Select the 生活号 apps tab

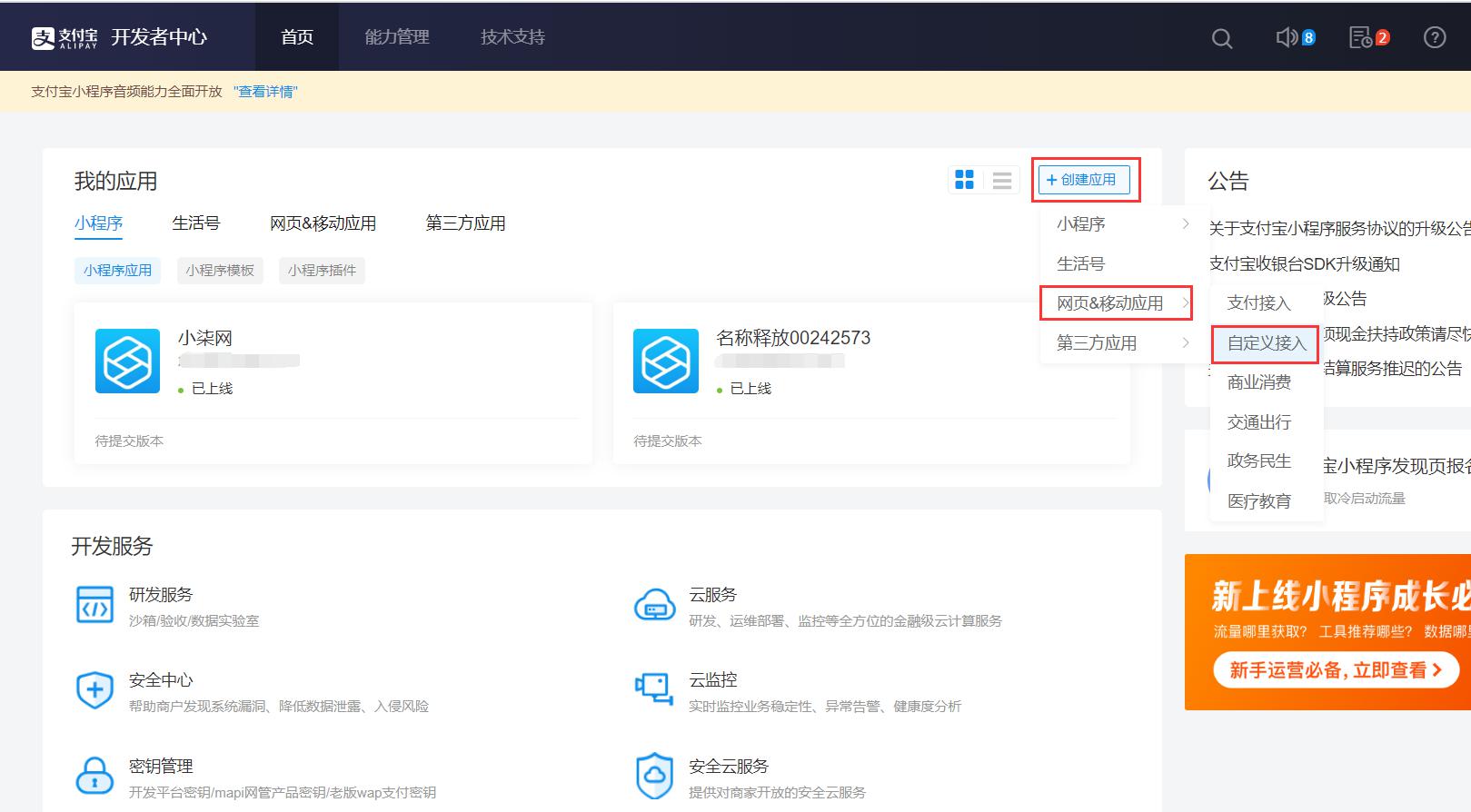click(196, 223)
